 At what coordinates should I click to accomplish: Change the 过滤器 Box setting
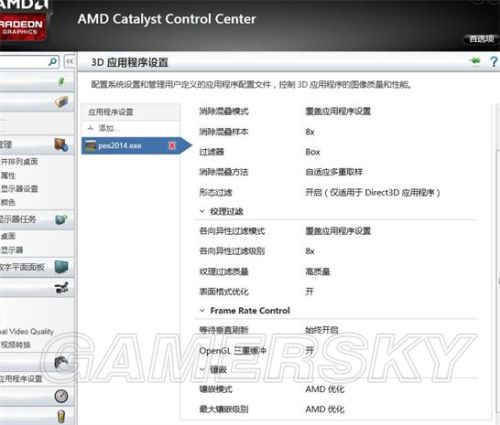[x=313, y=152]
